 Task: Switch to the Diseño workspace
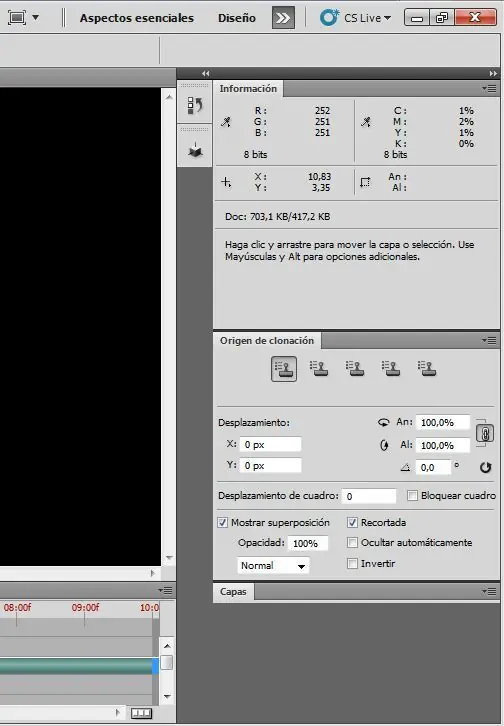tap(236, 18)
